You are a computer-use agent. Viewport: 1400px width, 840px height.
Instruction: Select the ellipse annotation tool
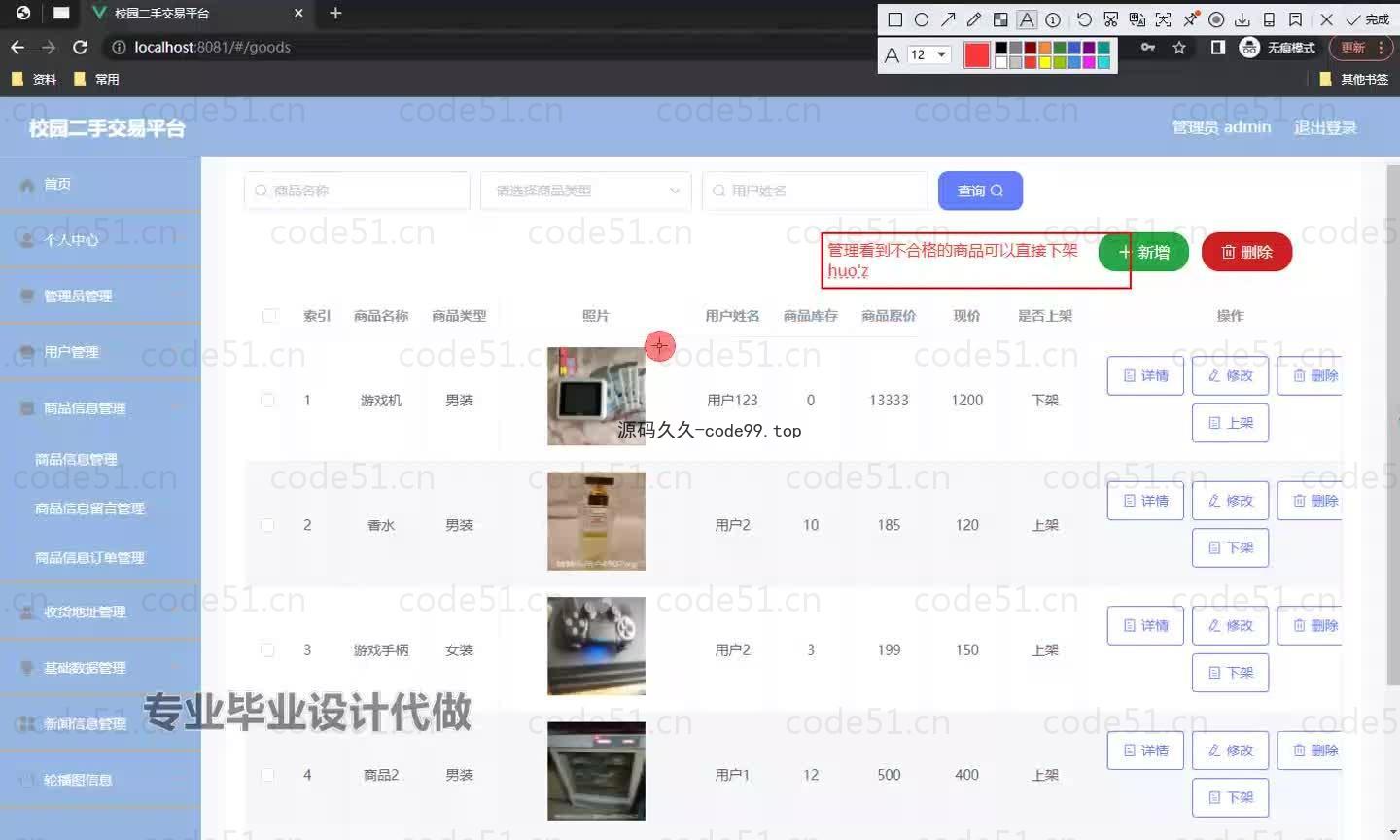(x=922, y=19)
